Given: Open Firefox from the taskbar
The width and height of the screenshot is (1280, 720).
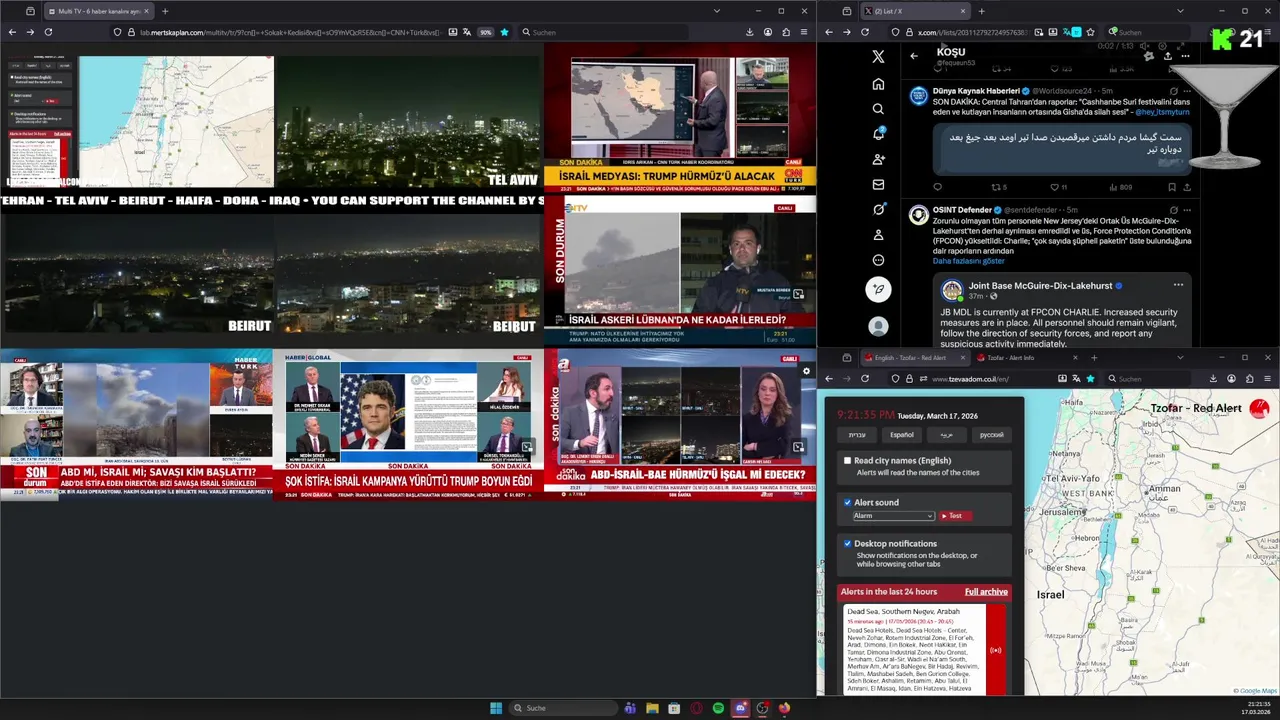Looking at the screenshot, I should [784, 708].
